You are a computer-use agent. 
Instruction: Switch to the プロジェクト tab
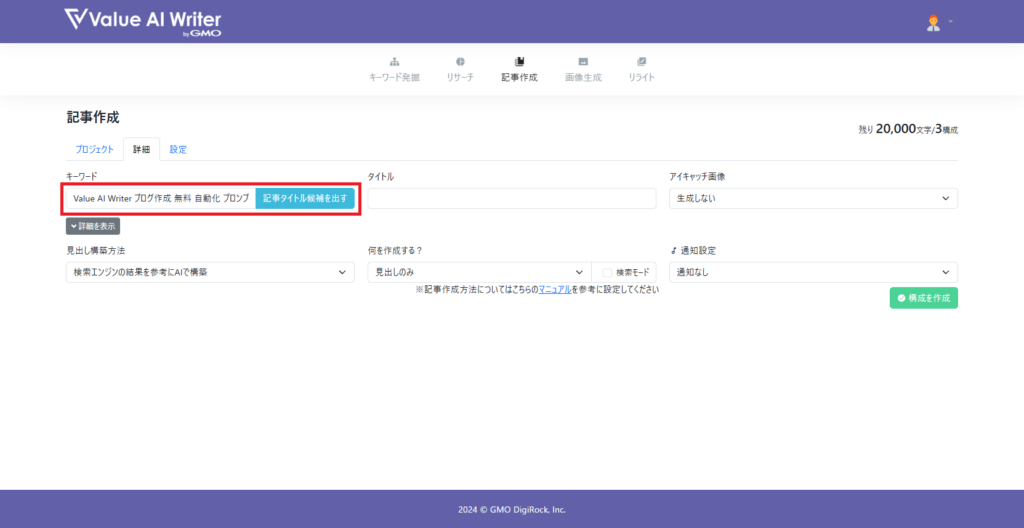click(x=95, y=150)
